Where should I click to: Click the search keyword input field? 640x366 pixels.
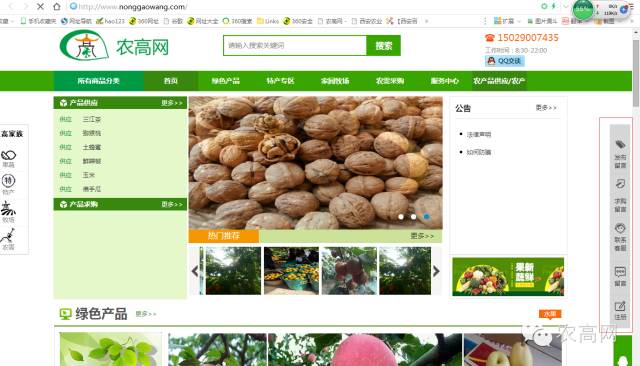pyautogui.click(x=295, y=46)
